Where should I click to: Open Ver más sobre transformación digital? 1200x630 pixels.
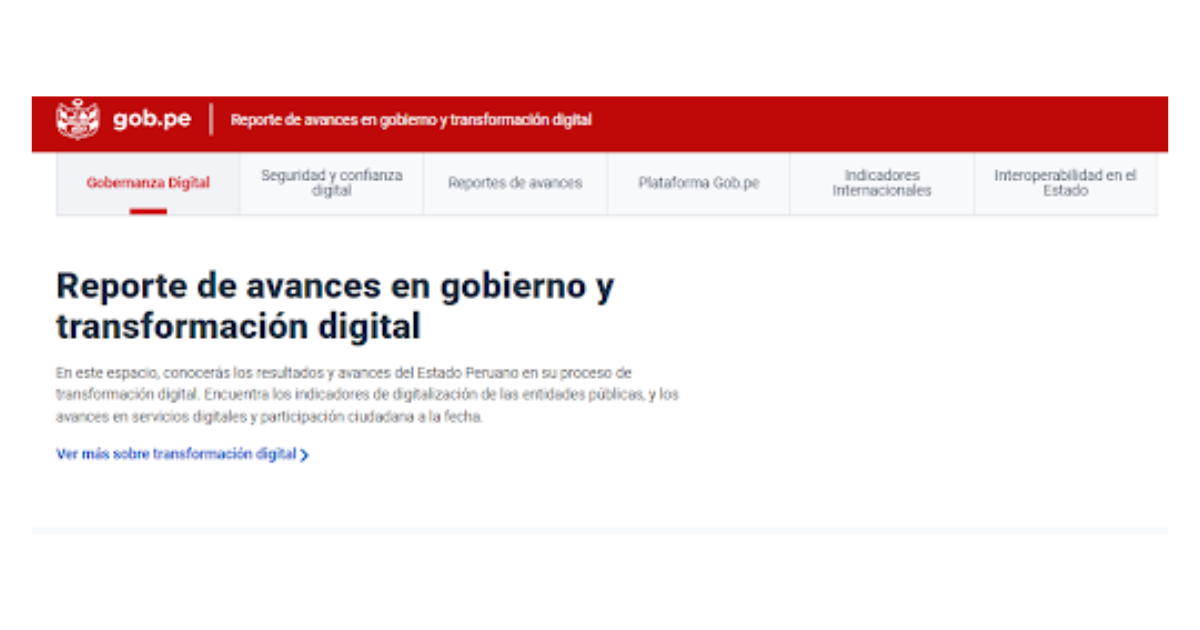coord(178,454)
